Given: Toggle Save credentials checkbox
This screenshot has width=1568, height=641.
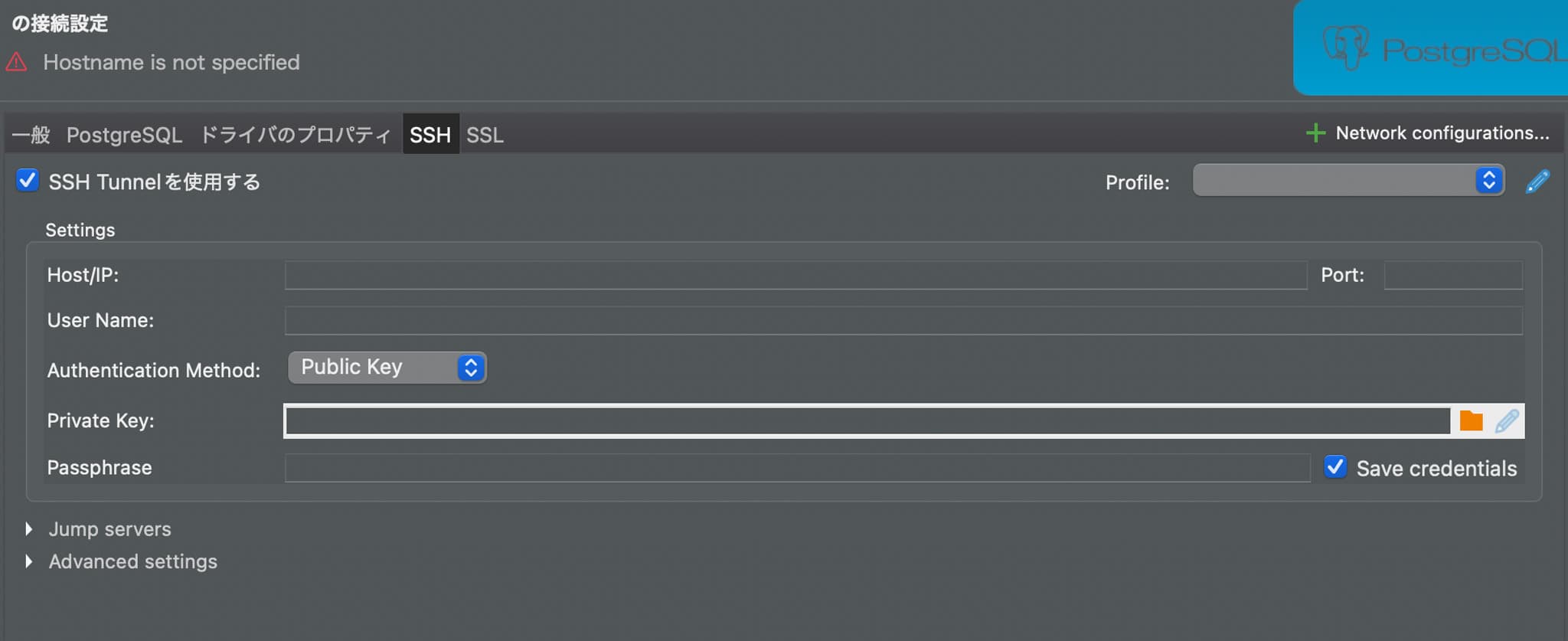Looking at the screenshot, I should pyautogui.click(x=1335, y=466).
